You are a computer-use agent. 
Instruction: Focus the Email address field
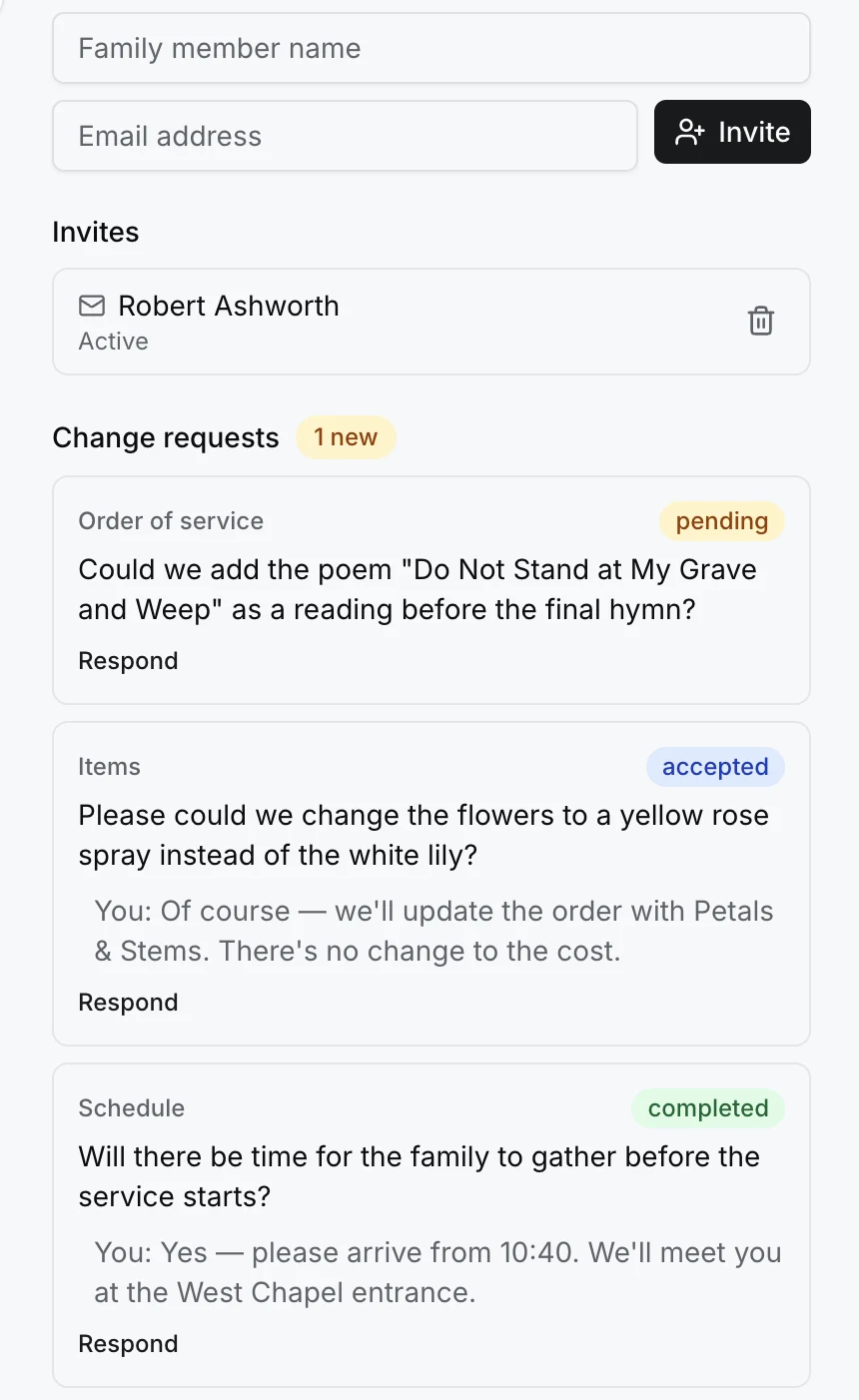(345, 136)
